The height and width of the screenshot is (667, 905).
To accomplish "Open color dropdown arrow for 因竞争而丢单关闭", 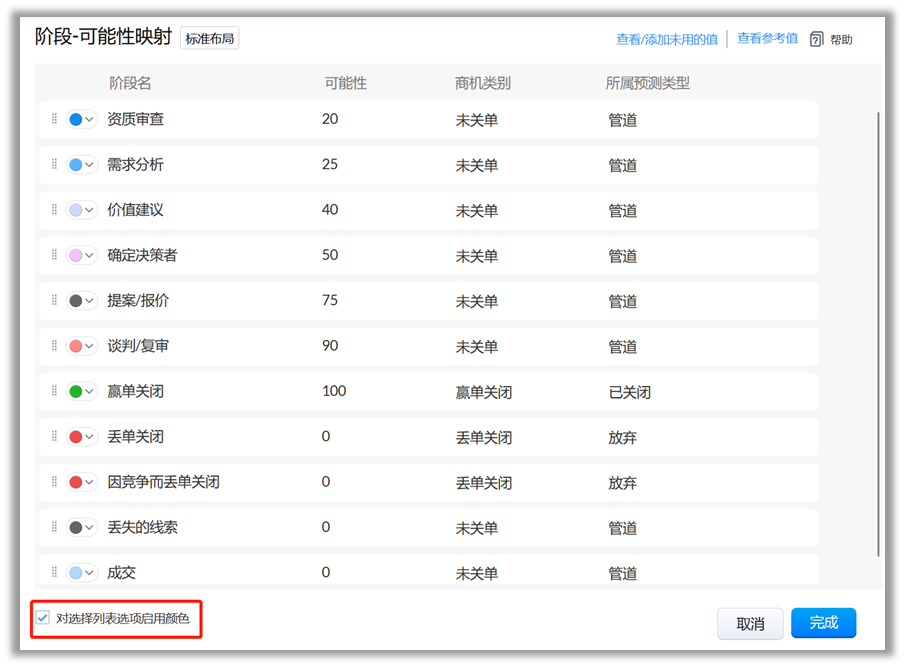I will click(x=90, y=482).
